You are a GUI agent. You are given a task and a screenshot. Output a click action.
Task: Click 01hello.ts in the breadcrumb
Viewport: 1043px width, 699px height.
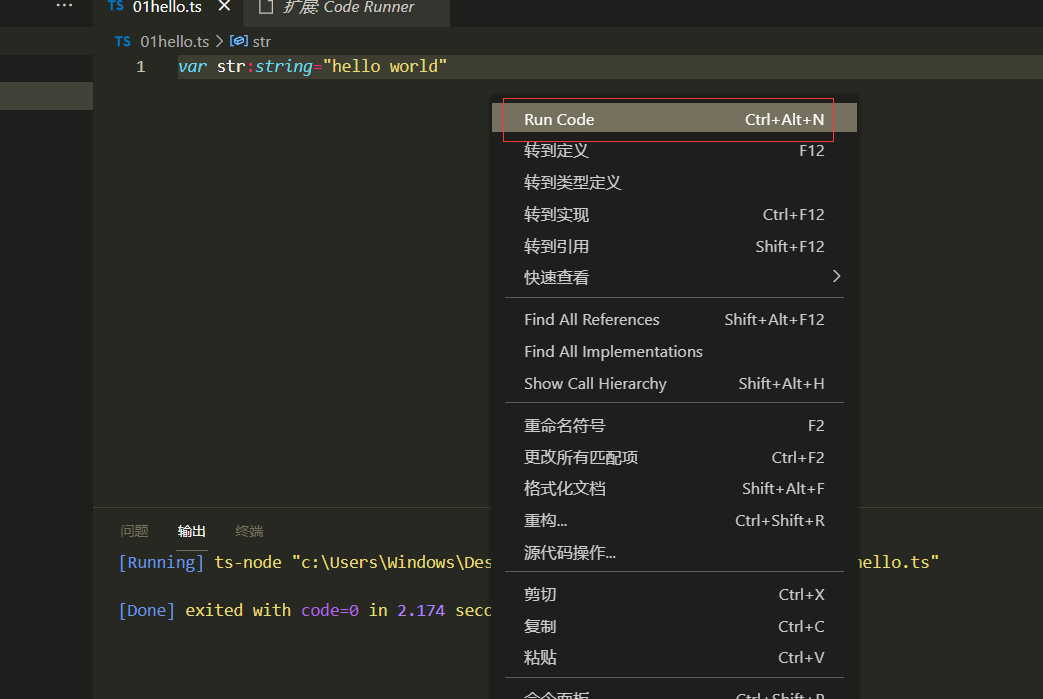(174, 42)
